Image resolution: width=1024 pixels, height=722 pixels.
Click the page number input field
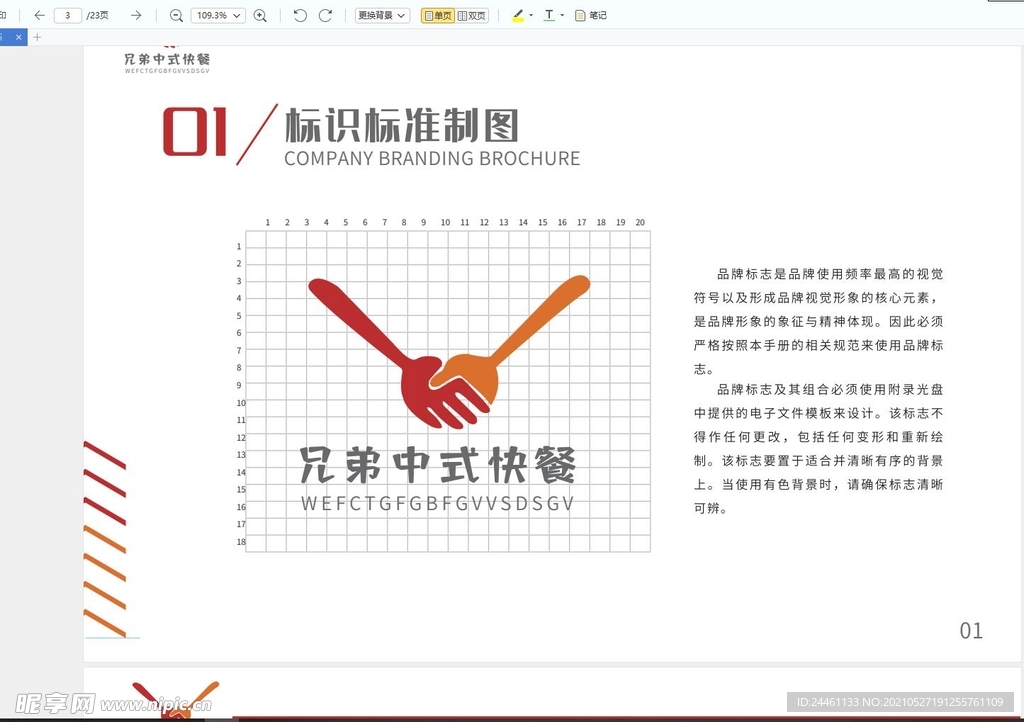pyautogui.click(x=67, y=16)
